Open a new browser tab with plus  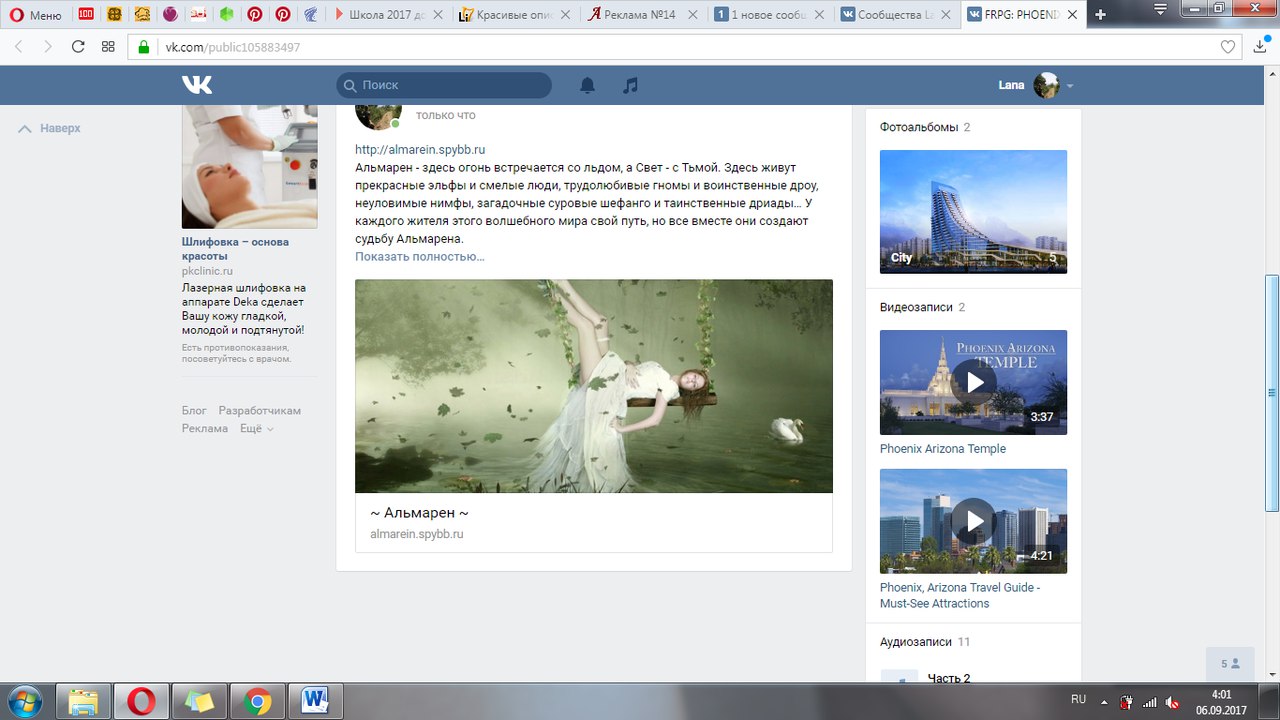[1101, 15]
